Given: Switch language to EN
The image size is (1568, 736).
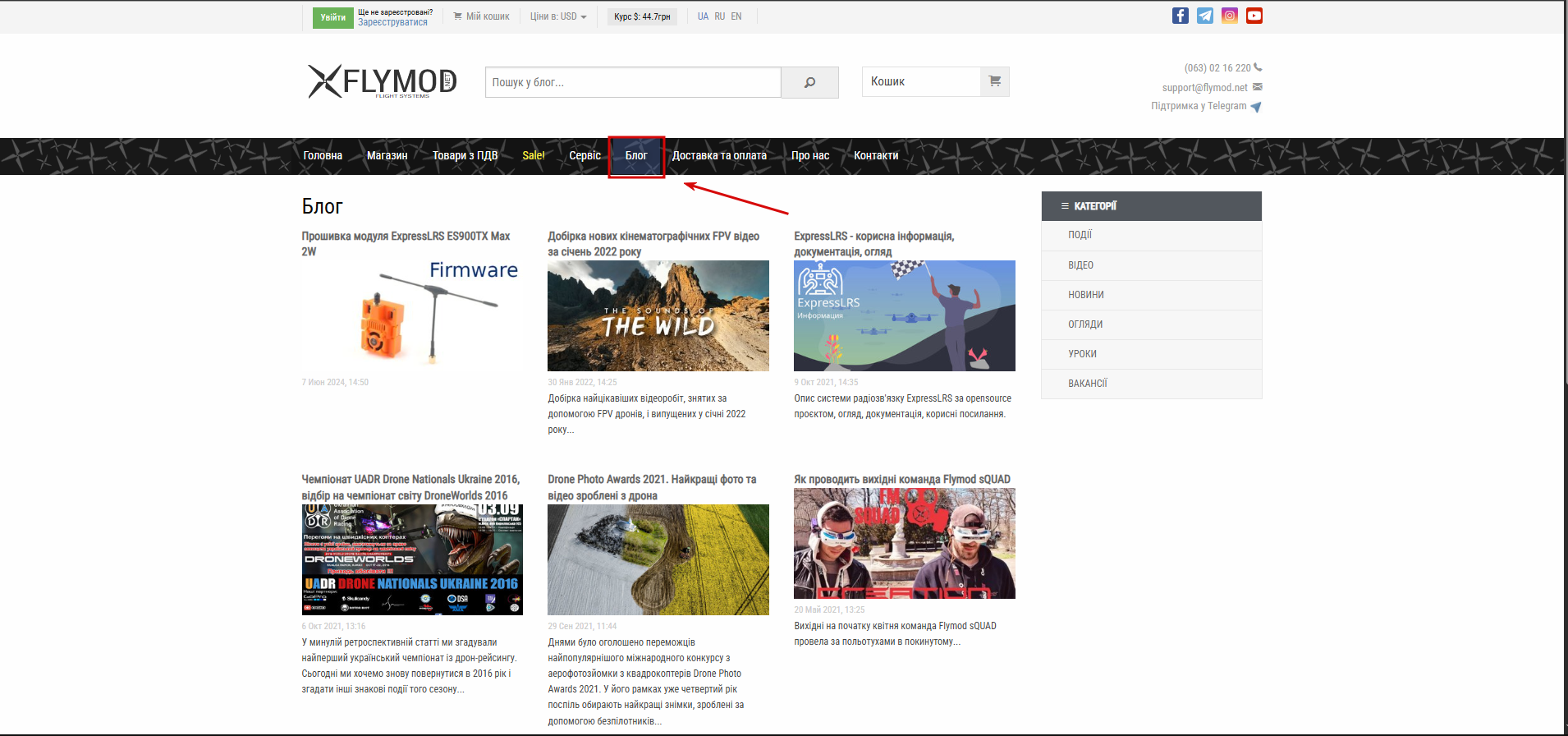Looking at the screenshot, I should [x=736, y=16].
